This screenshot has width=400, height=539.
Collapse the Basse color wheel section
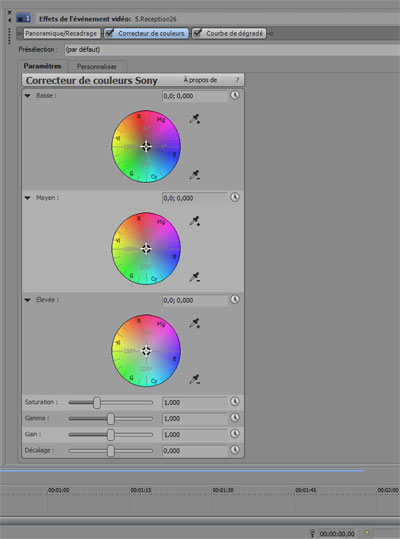[27, 96]
